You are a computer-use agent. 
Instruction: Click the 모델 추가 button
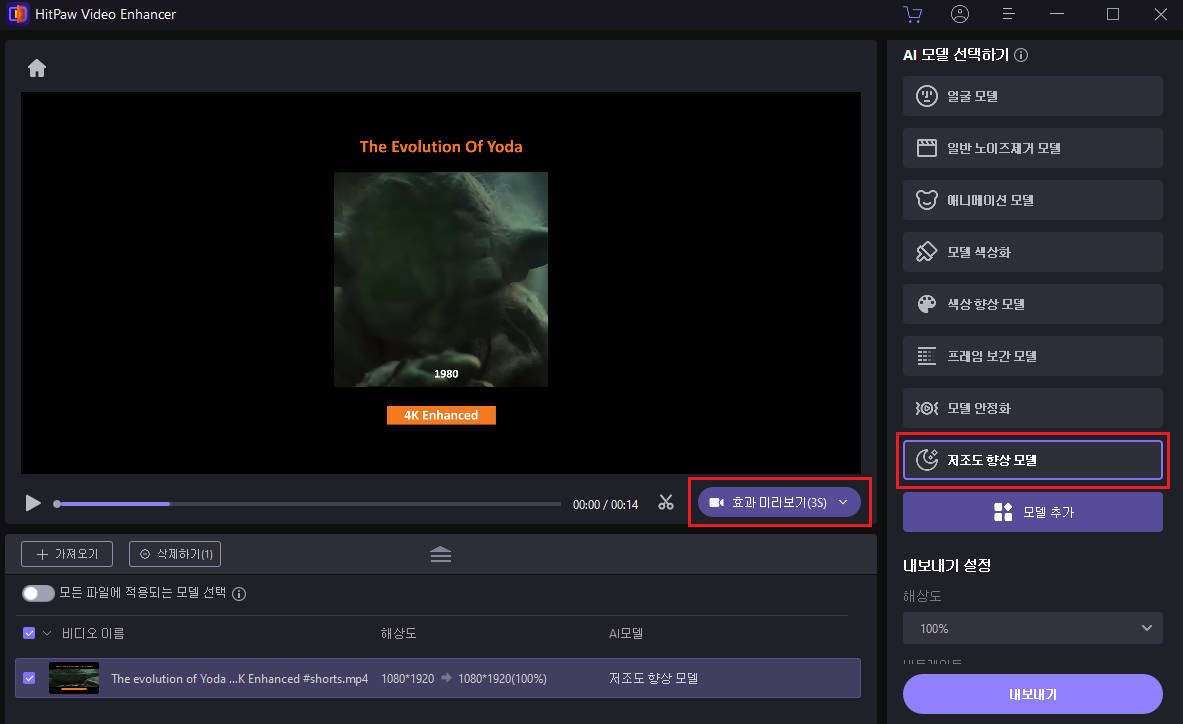(x=1032, y=512)
